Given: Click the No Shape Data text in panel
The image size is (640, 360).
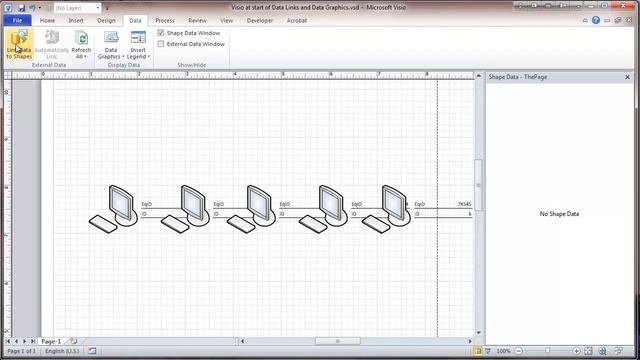Looking at the screenshot, I should click(559, 214).
